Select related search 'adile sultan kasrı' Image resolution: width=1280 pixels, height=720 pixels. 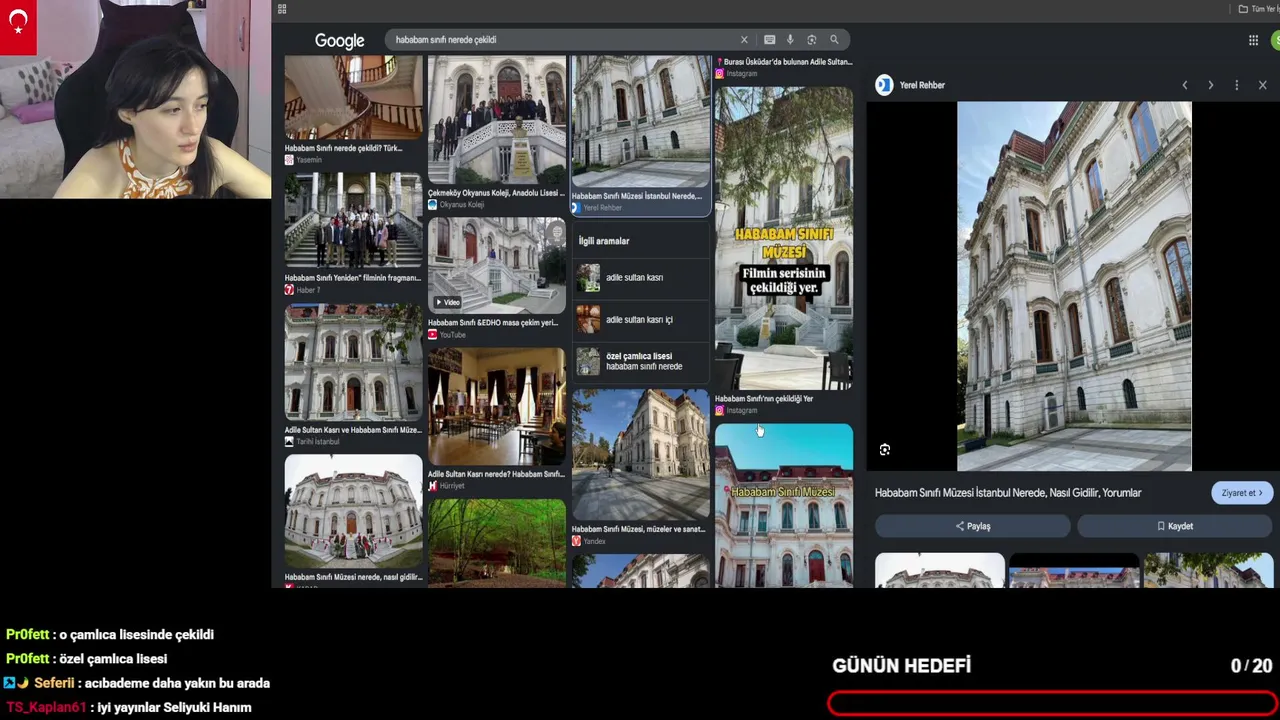coord(641,278)
